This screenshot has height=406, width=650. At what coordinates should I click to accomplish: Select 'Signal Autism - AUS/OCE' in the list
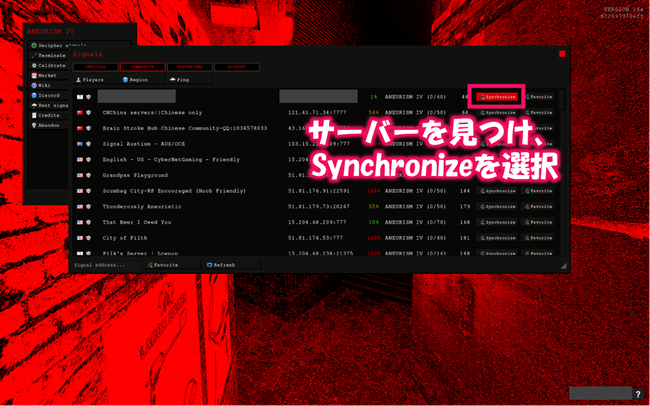click(x=144, y=144)
